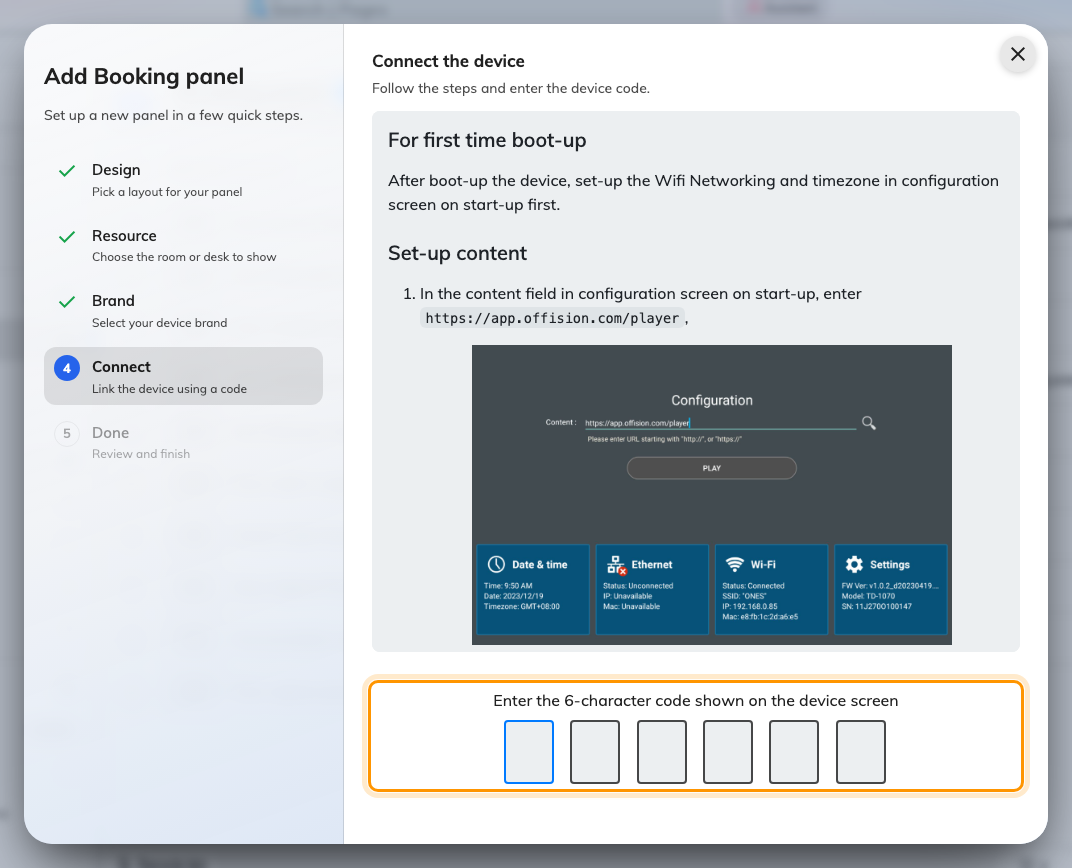Click the step 5 number badge
This screenshot has height=868, width=1072.
point(67,433)
